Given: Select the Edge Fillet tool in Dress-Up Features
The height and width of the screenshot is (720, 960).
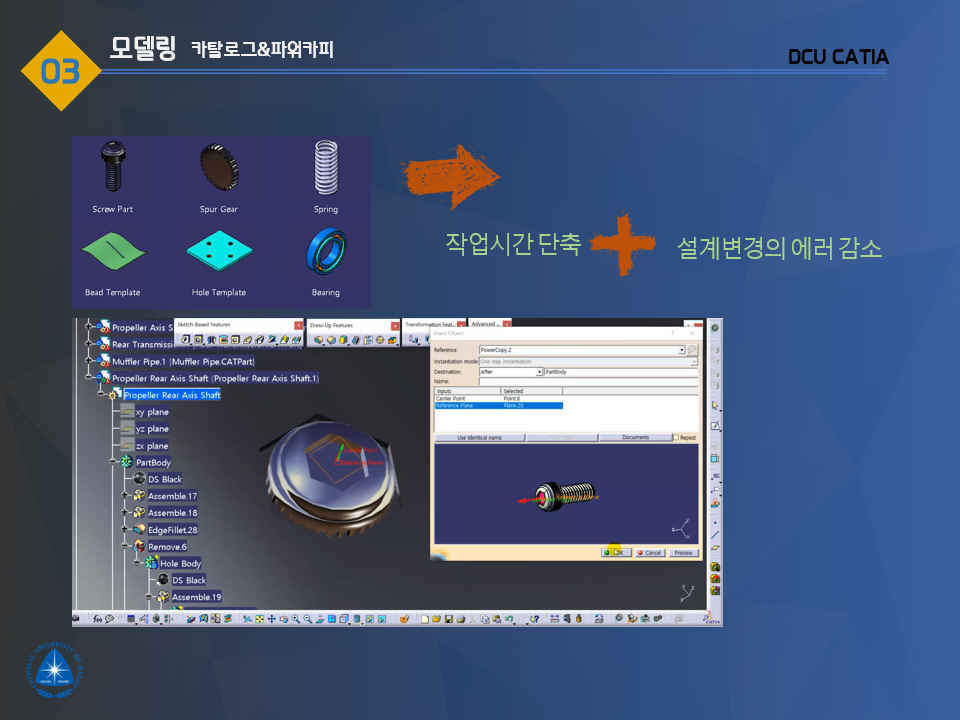Looking at the screenshot, I should pos(318,340).
